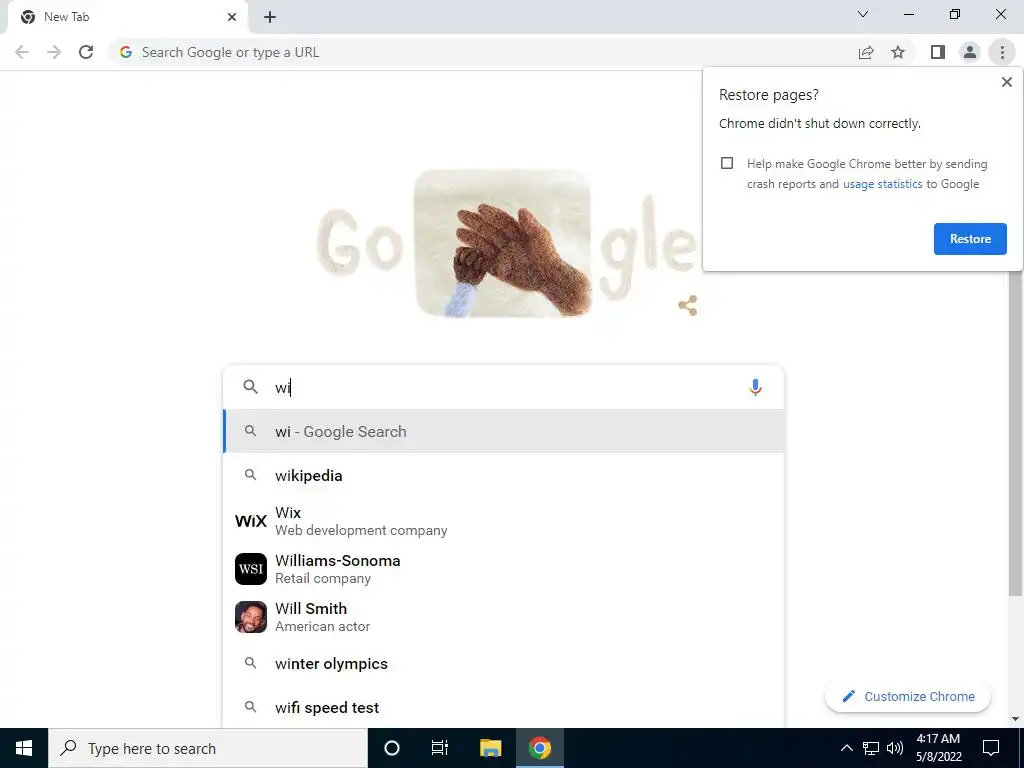The width and height of the screenshot is (1024, 768).
Task: Open the notification center icon
Action: [x=991, y=748]
